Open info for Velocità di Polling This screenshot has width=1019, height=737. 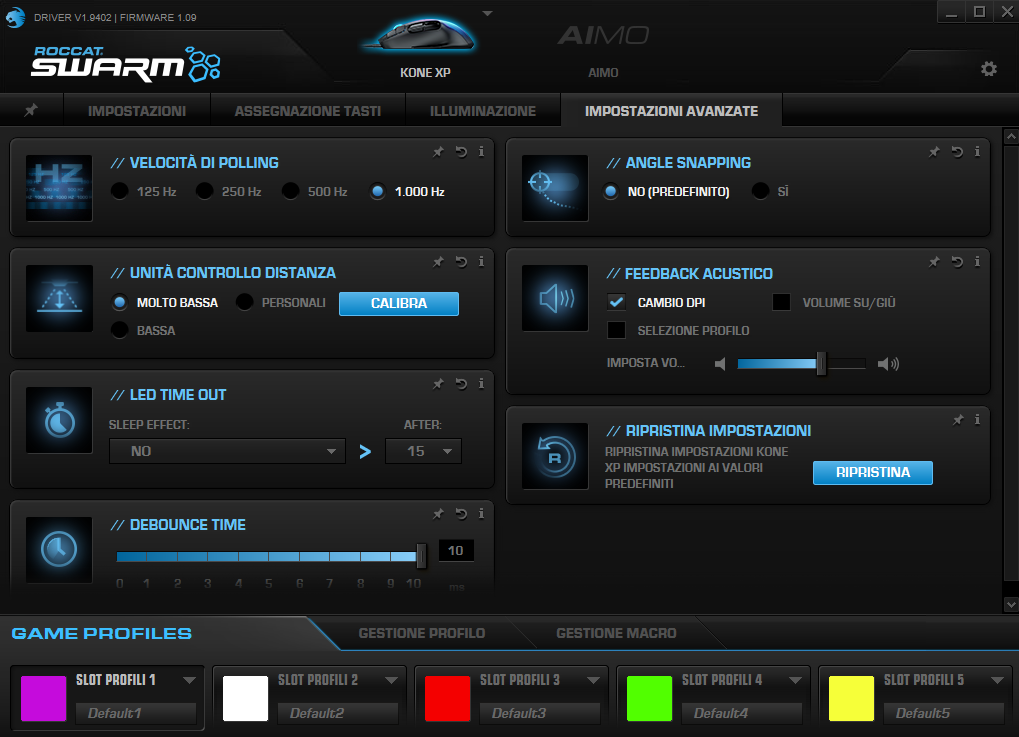click(x=481, y=151)
